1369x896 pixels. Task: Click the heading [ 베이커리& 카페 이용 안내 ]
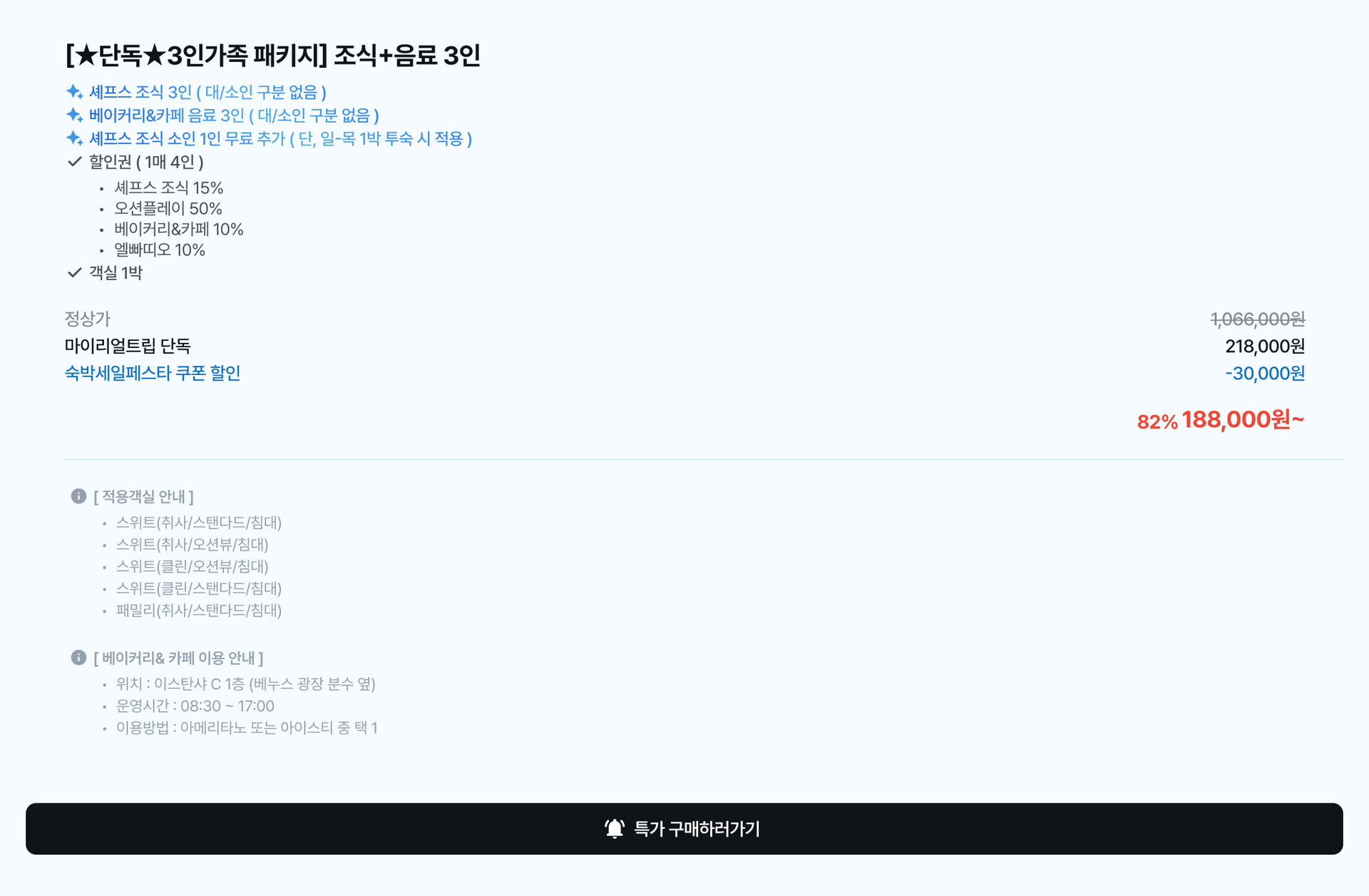pyautogui.click(x=178, y=657)
